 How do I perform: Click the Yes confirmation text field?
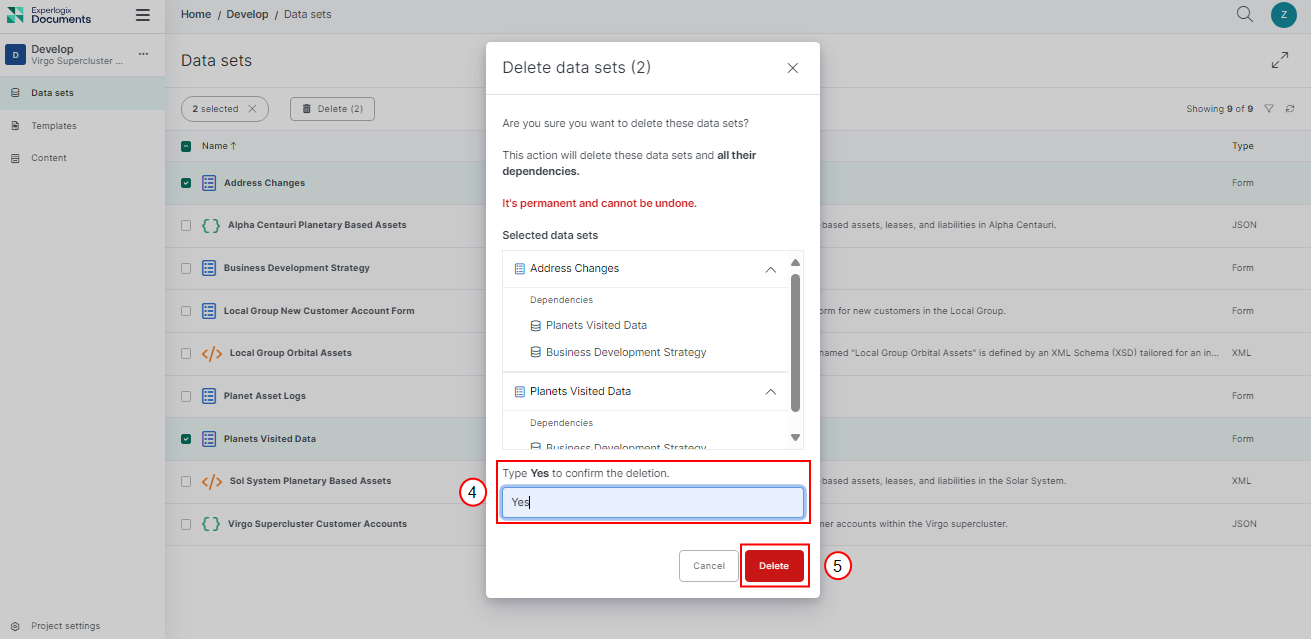[652, 502]
